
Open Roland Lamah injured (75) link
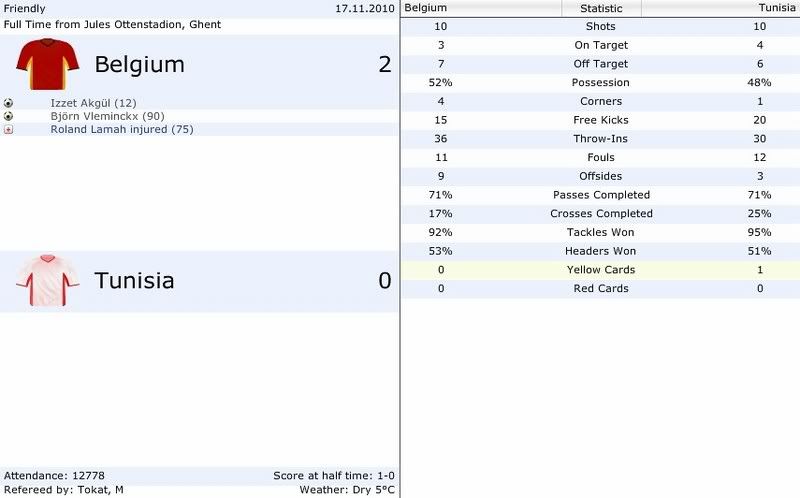pos(122,130)
